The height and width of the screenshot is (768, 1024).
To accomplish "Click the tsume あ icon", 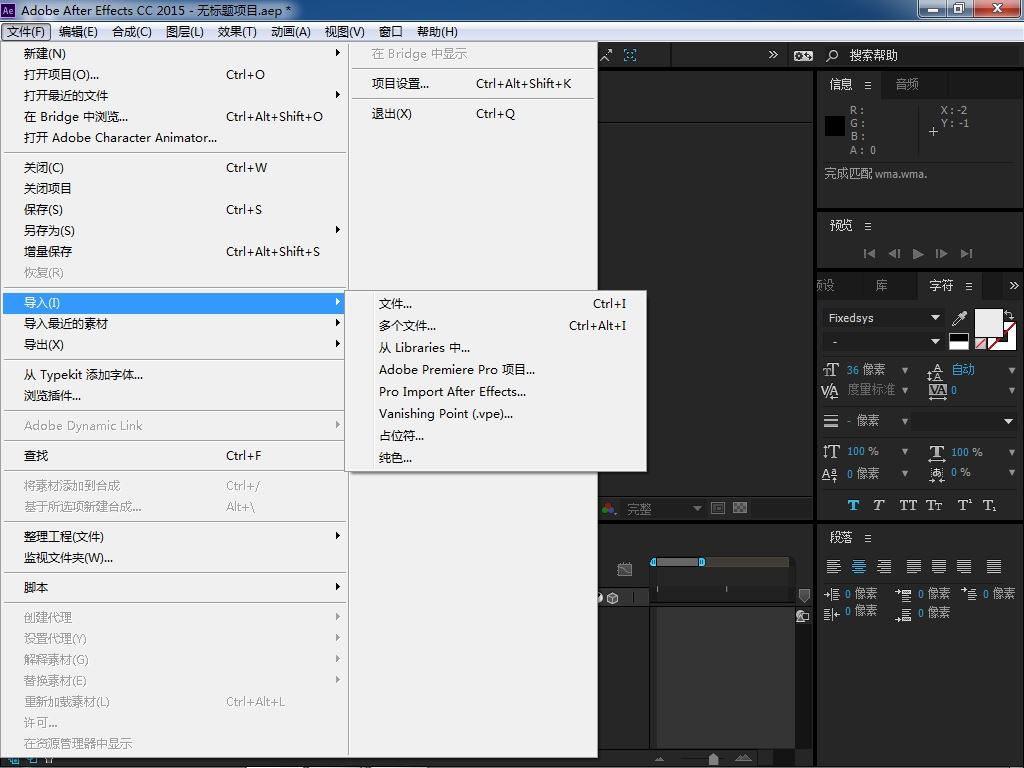I will click(x=937, y=474).
